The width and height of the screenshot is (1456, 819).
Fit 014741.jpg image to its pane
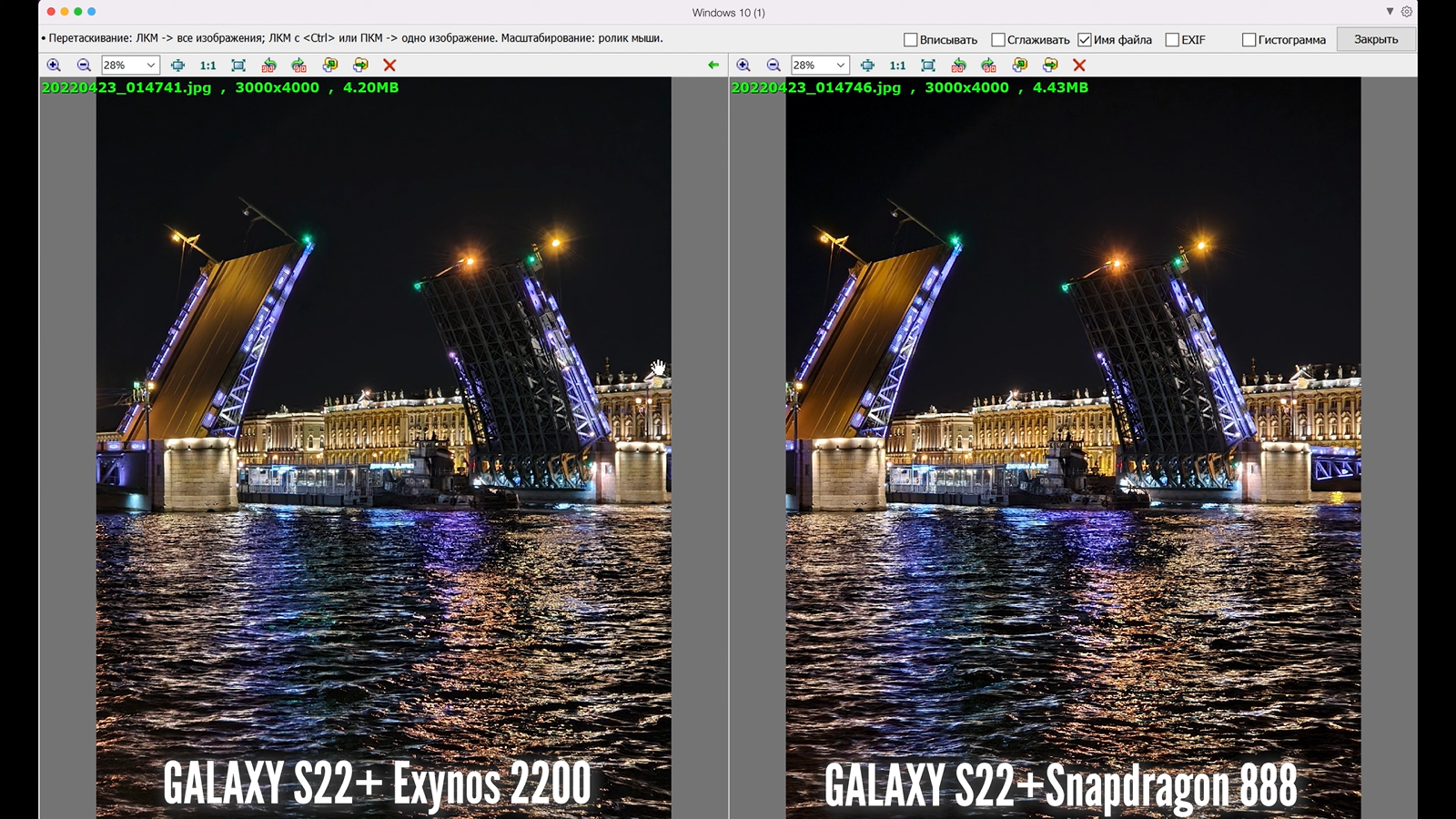tap(238, 66)
